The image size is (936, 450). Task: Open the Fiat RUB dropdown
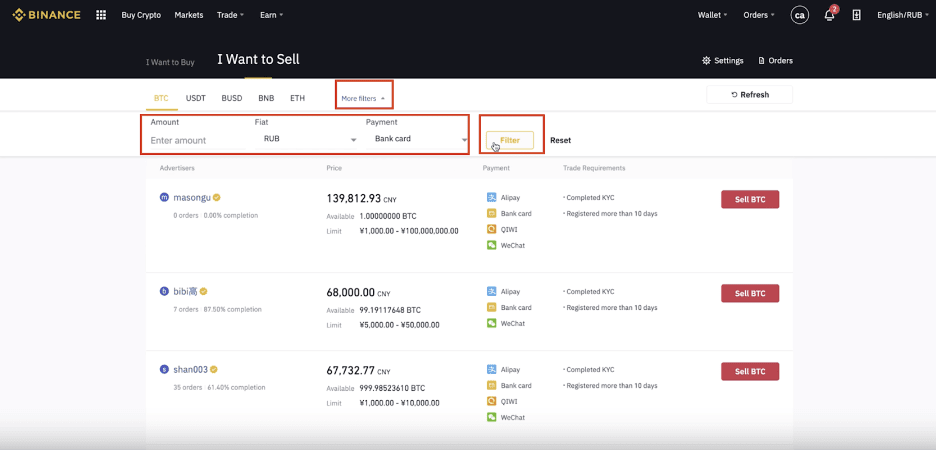306,139
